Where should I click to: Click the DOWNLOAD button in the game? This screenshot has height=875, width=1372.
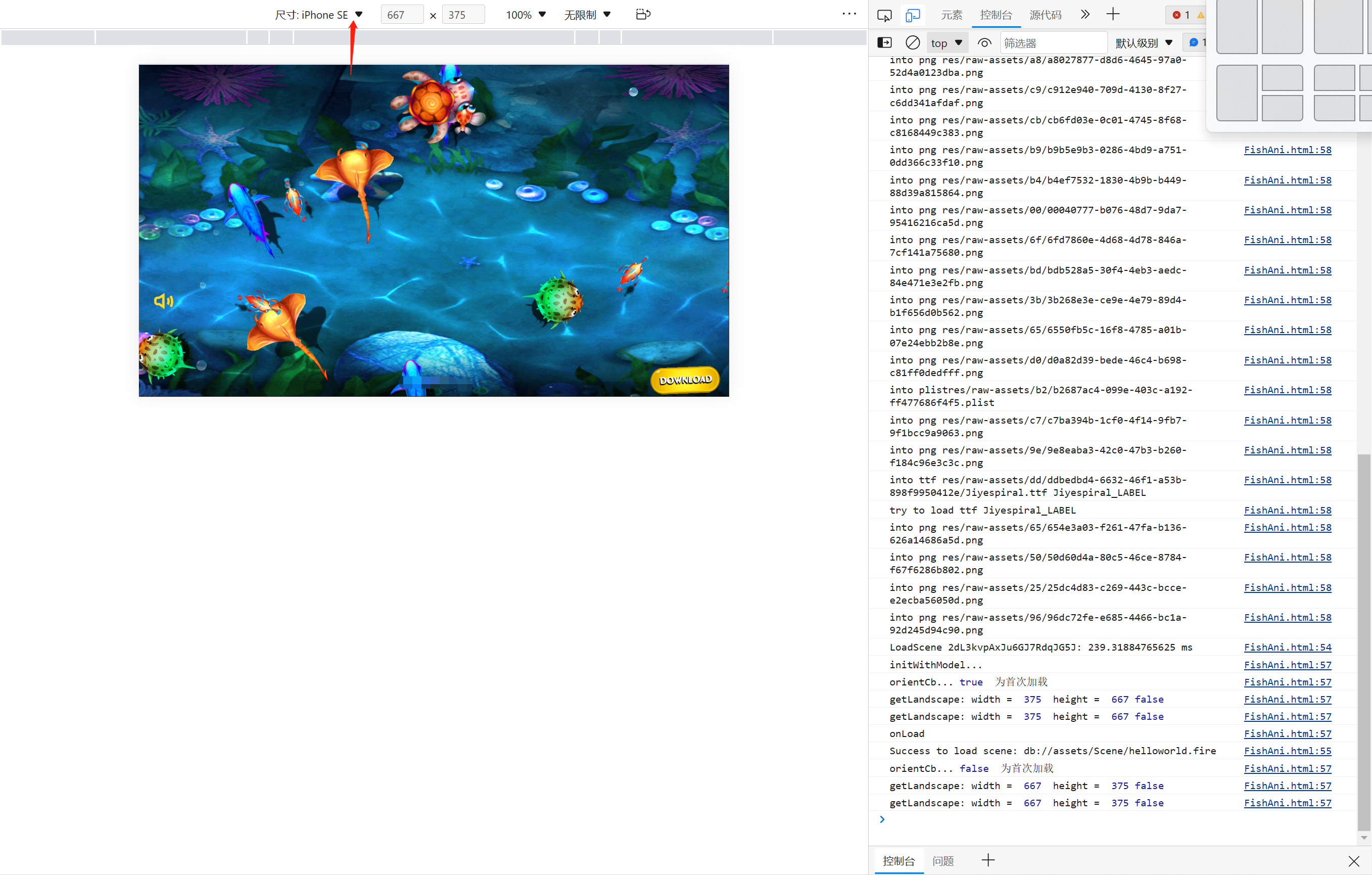pyautogui.click(x=685, y=380)
